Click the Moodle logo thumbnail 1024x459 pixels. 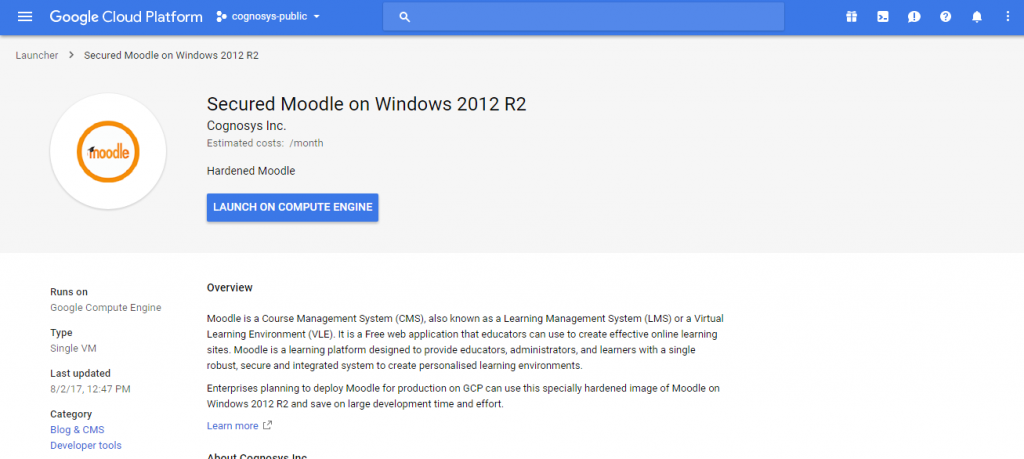pos(108,151)
